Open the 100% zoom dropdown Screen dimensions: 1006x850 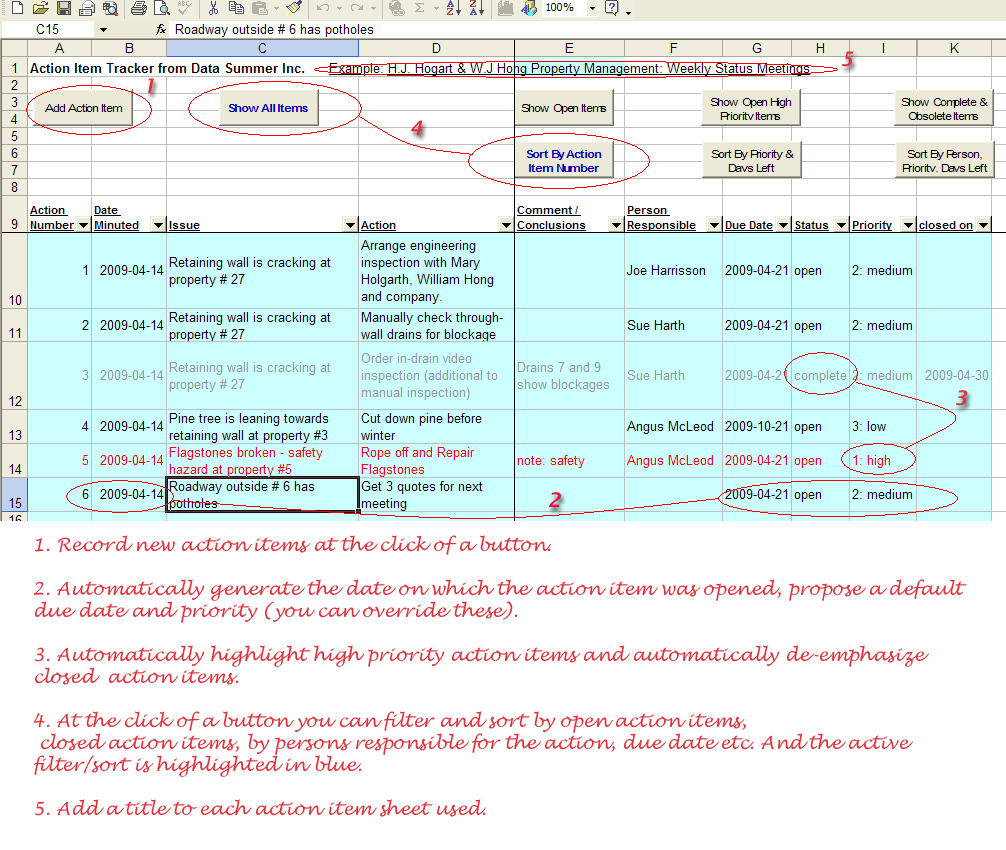[592, 9]
